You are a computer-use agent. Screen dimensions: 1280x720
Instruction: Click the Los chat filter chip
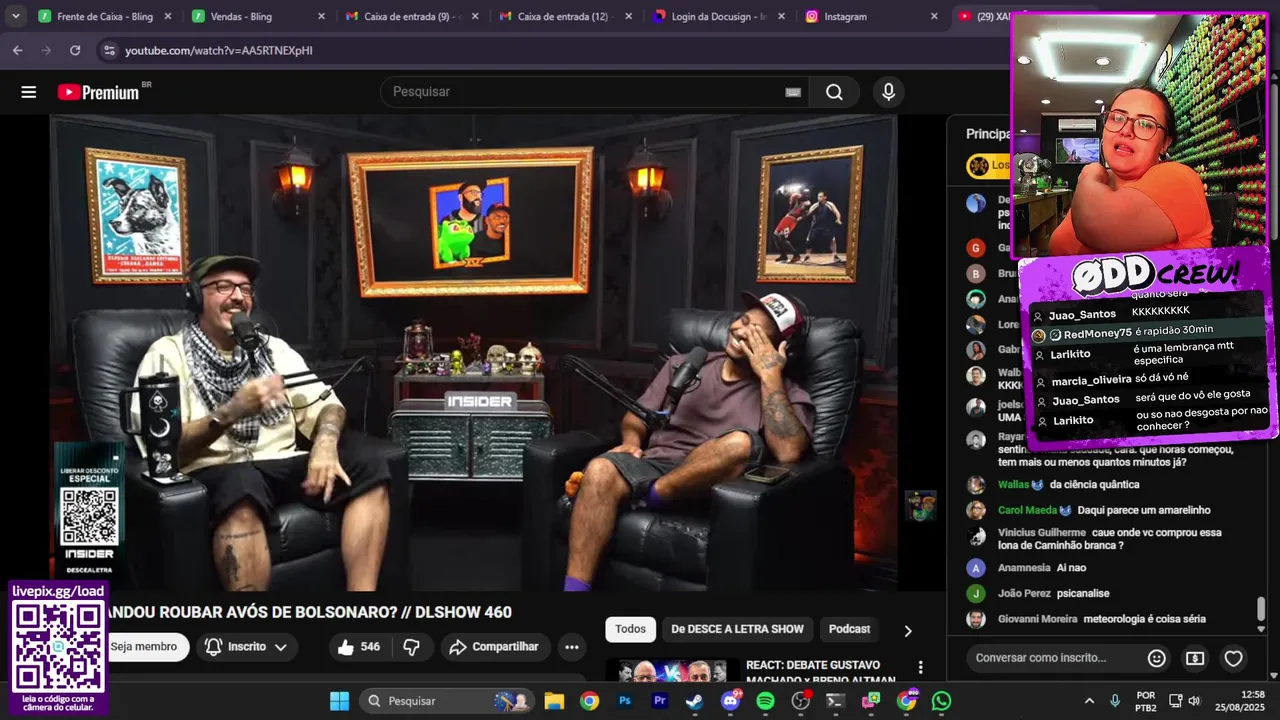coord(989,165)
